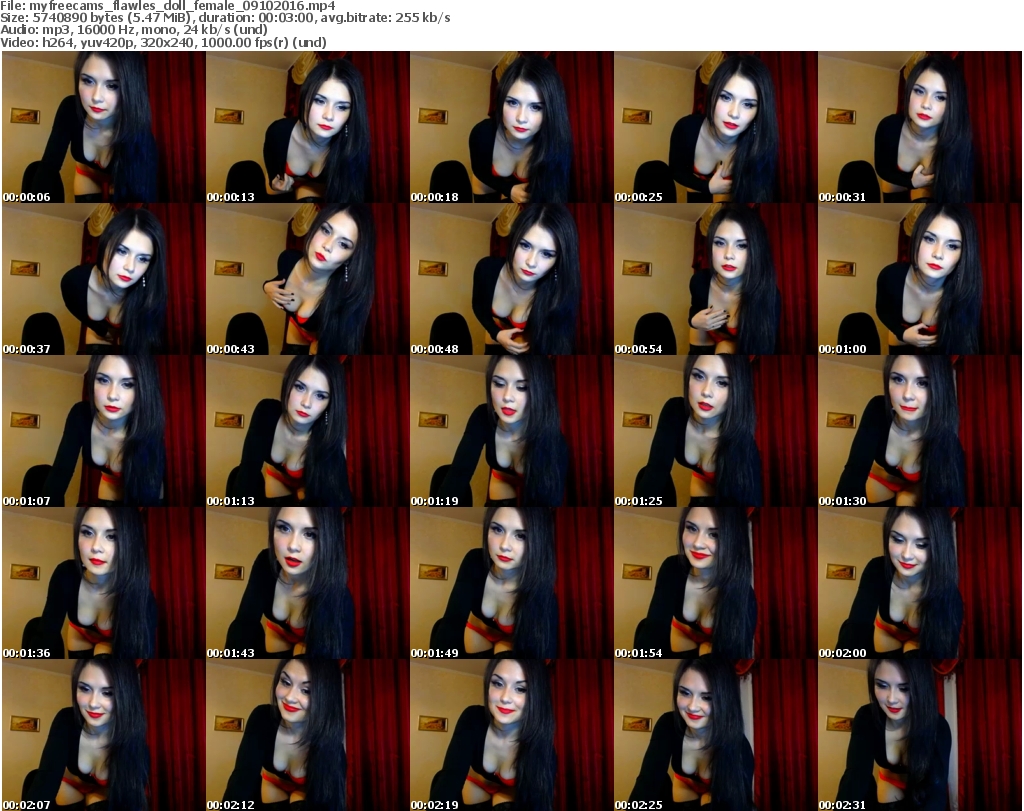The height and width of the screenshot is (811, 1024).
Task: Select the frame at 00:00:31
Action: point(919,127)
